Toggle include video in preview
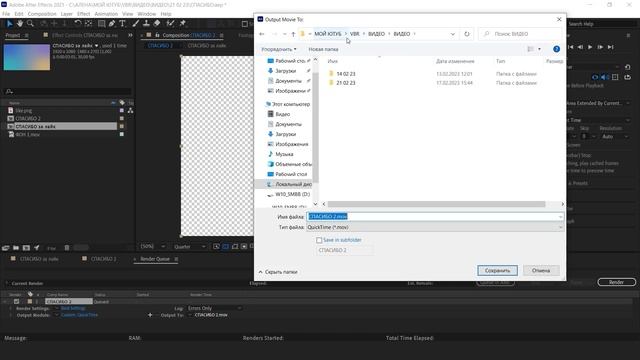 [x=595, y=77]
